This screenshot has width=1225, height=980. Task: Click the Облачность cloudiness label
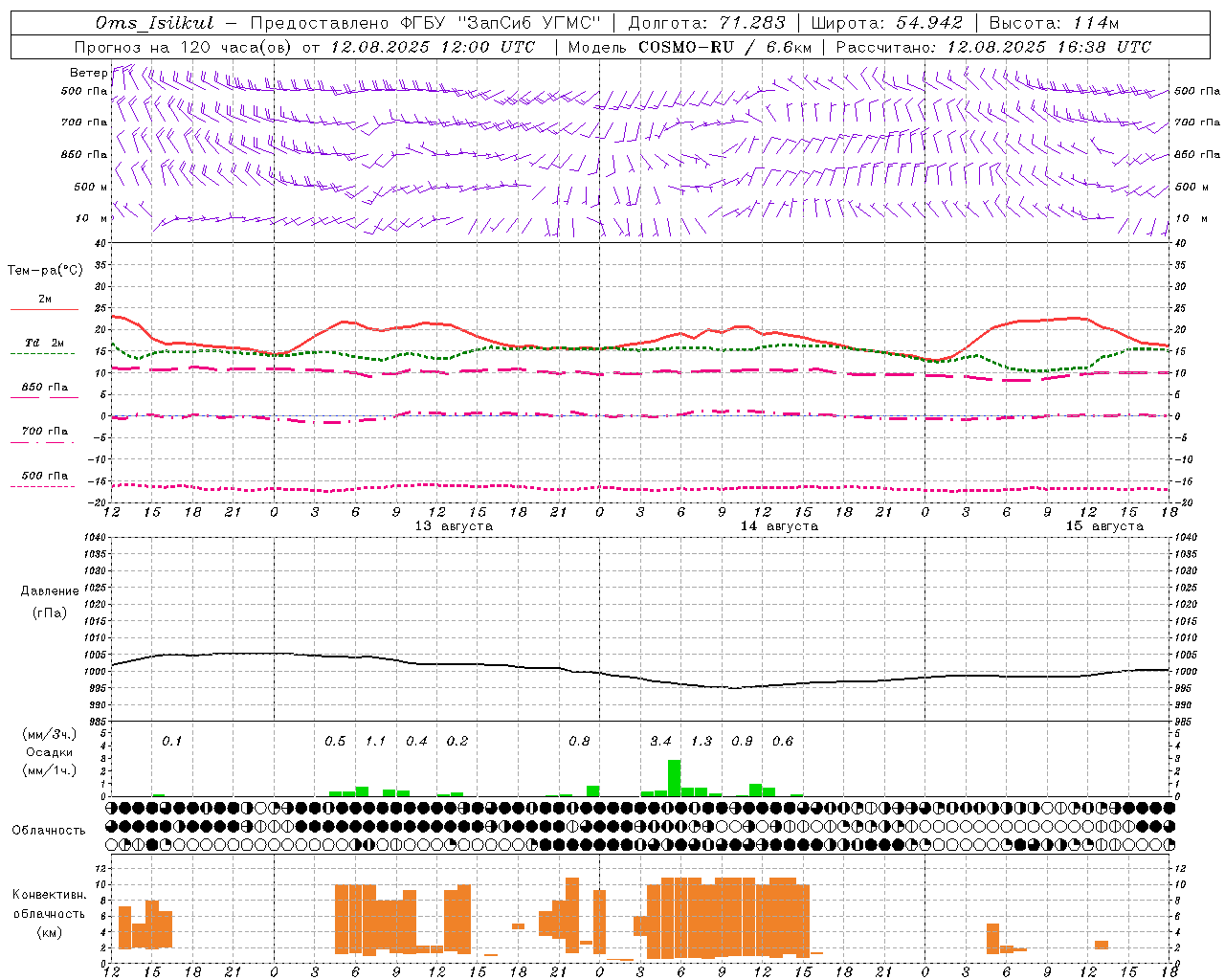49,831
